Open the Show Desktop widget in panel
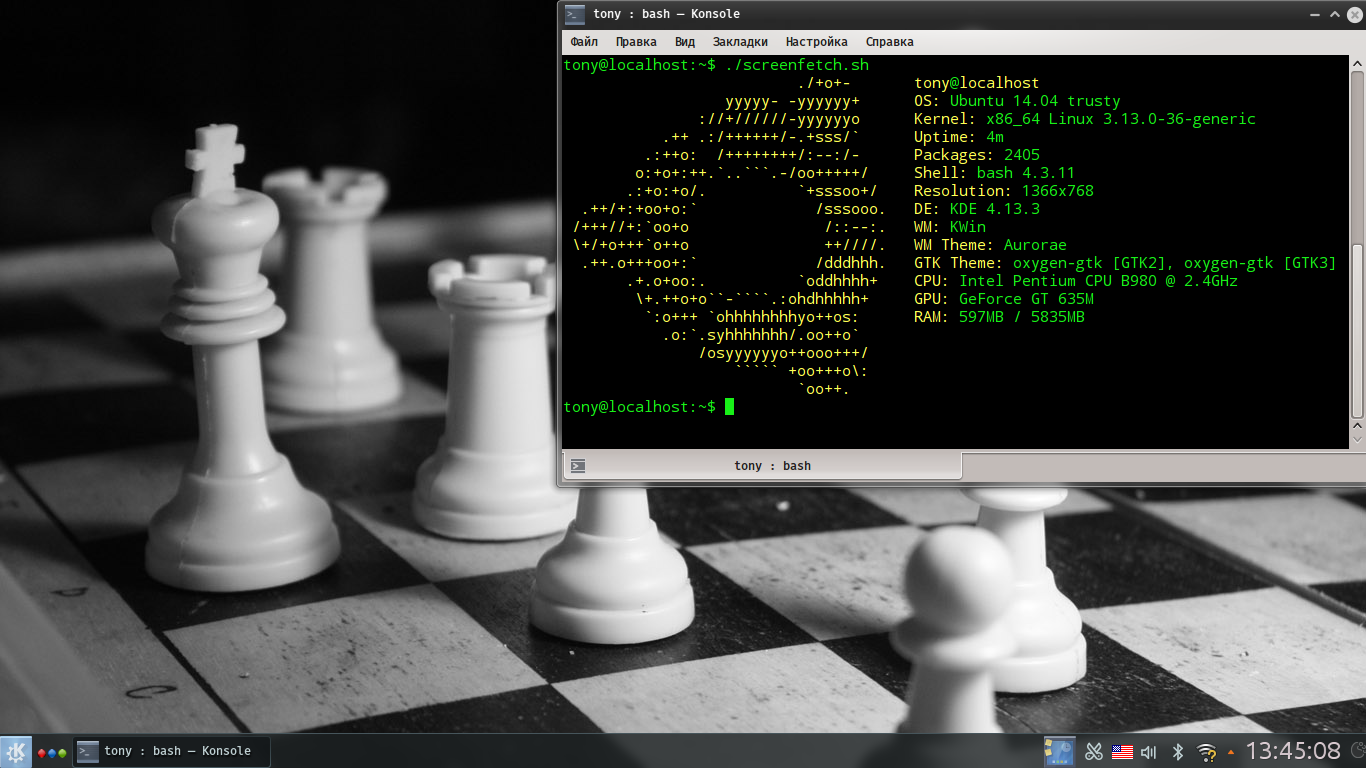 [1059, 751]
